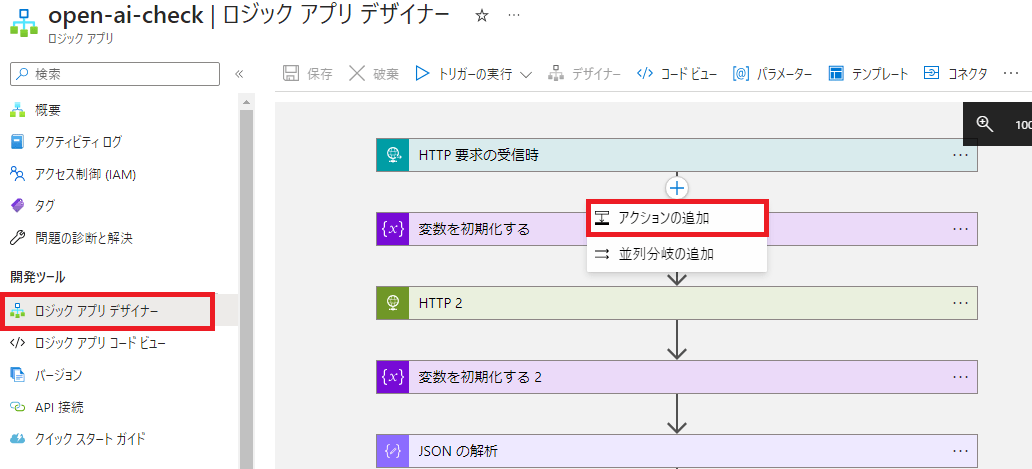Open ellipsis menu on 変数を初期化する
The height and width of the screenshot is (469, 1032).
tap(960, 229)
